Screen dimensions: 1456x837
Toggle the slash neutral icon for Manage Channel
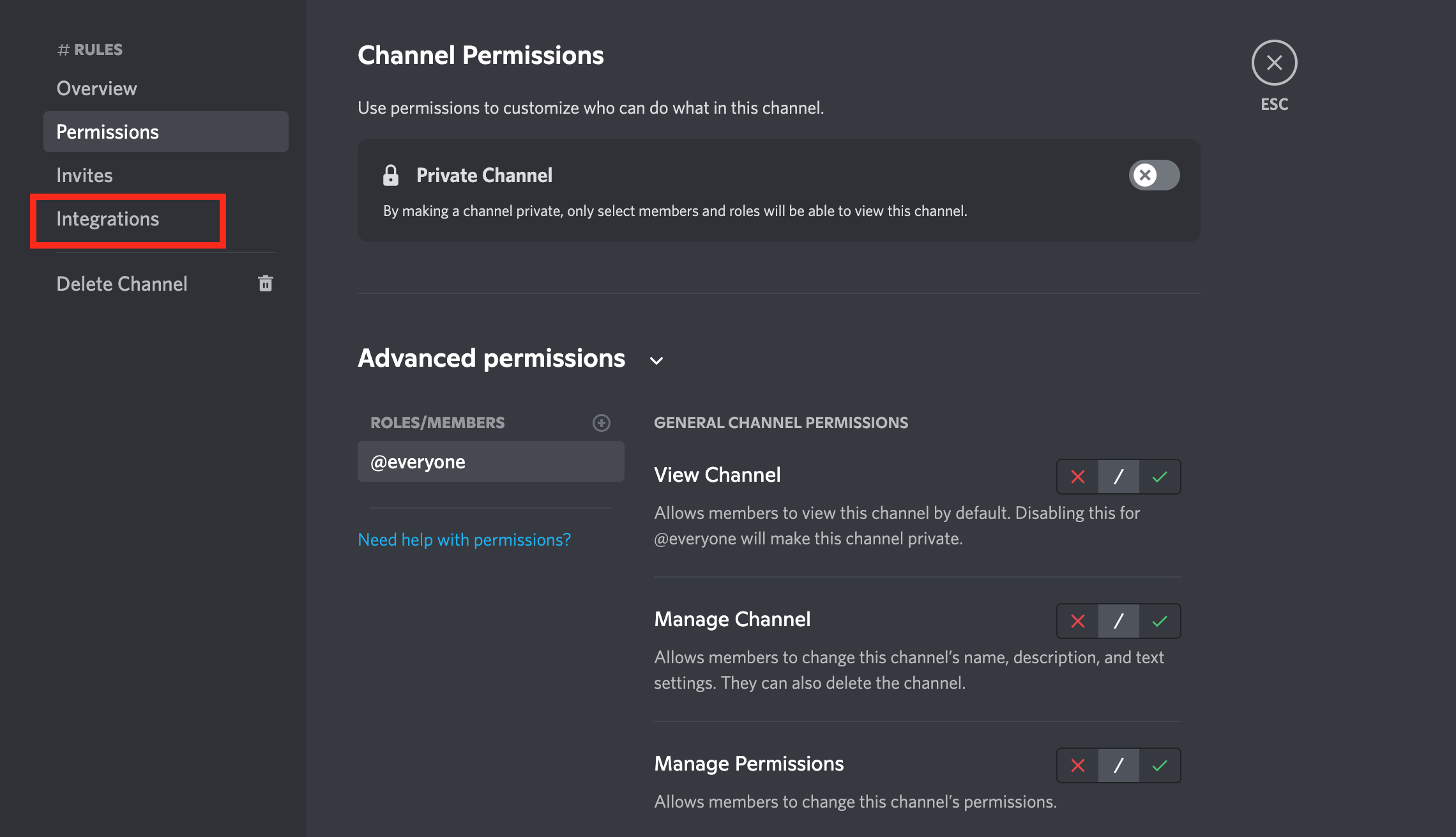coord(1118,620)
